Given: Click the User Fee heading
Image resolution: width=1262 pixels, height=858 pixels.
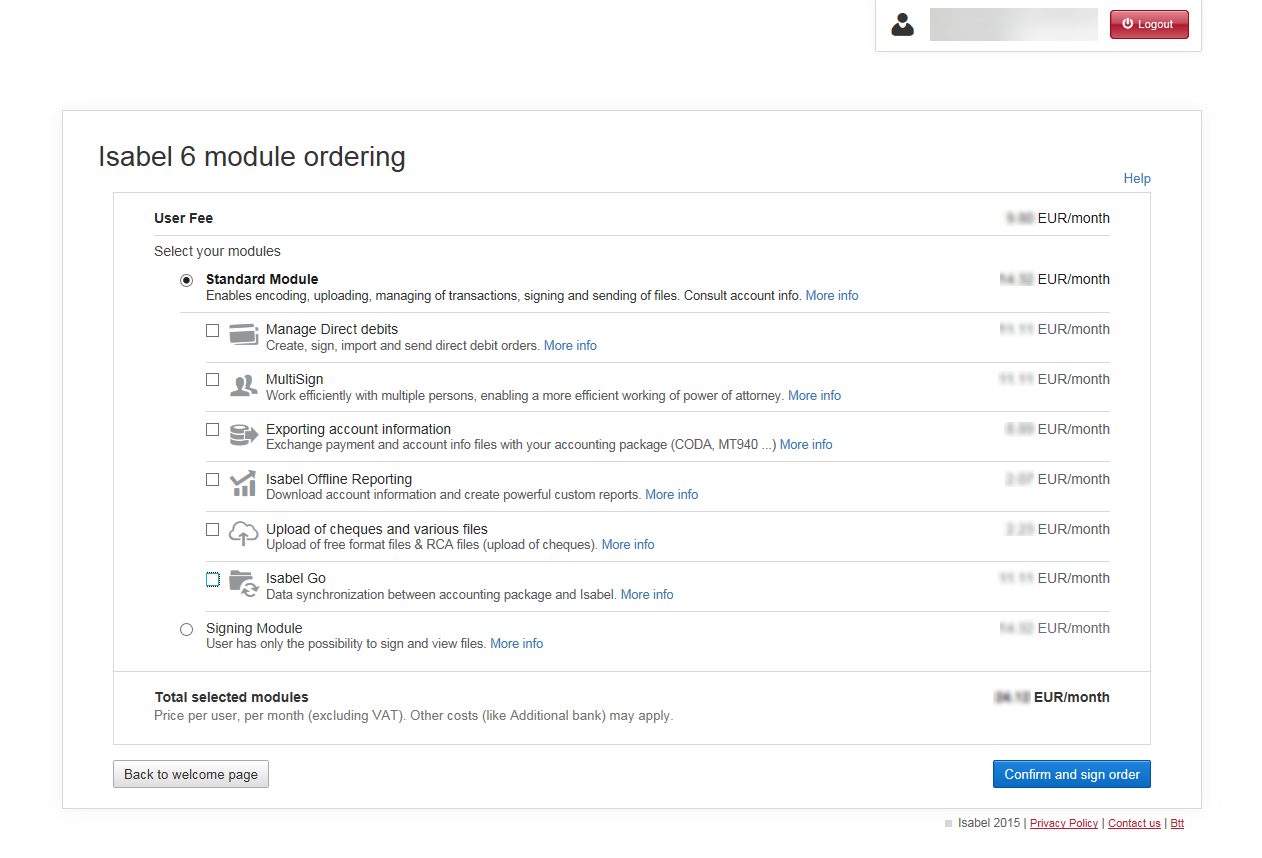Looking at the screenshot, I should point(184,218).
